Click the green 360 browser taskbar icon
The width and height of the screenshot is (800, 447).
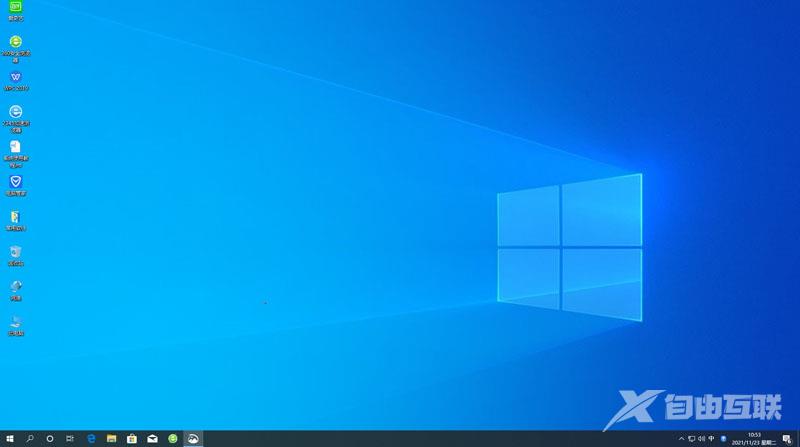pyautogui.click(x=173, y=438)
